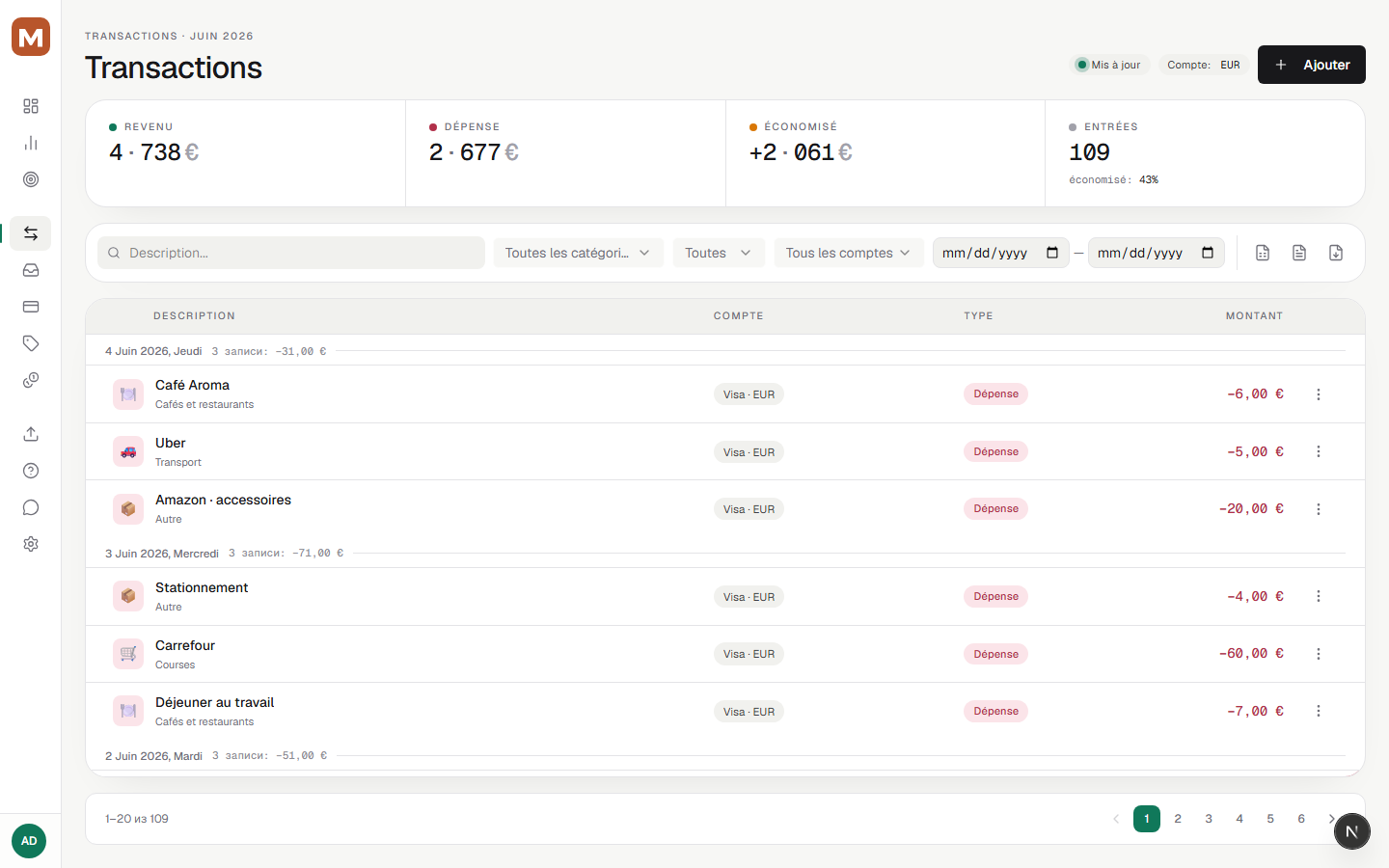
Task: Click the Ajouter button
Action: pos(1312,65)
